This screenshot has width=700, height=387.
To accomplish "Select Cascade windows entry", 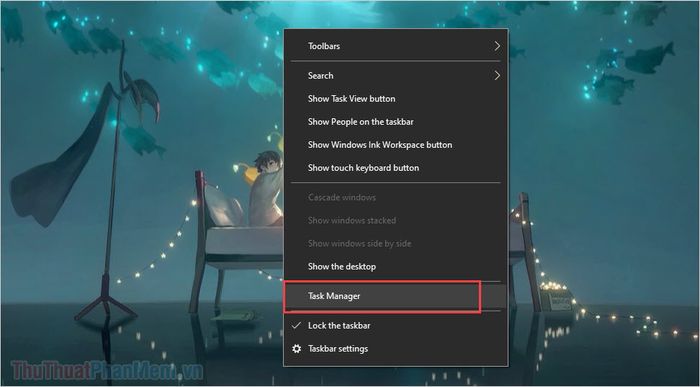I will coord(396,197).
